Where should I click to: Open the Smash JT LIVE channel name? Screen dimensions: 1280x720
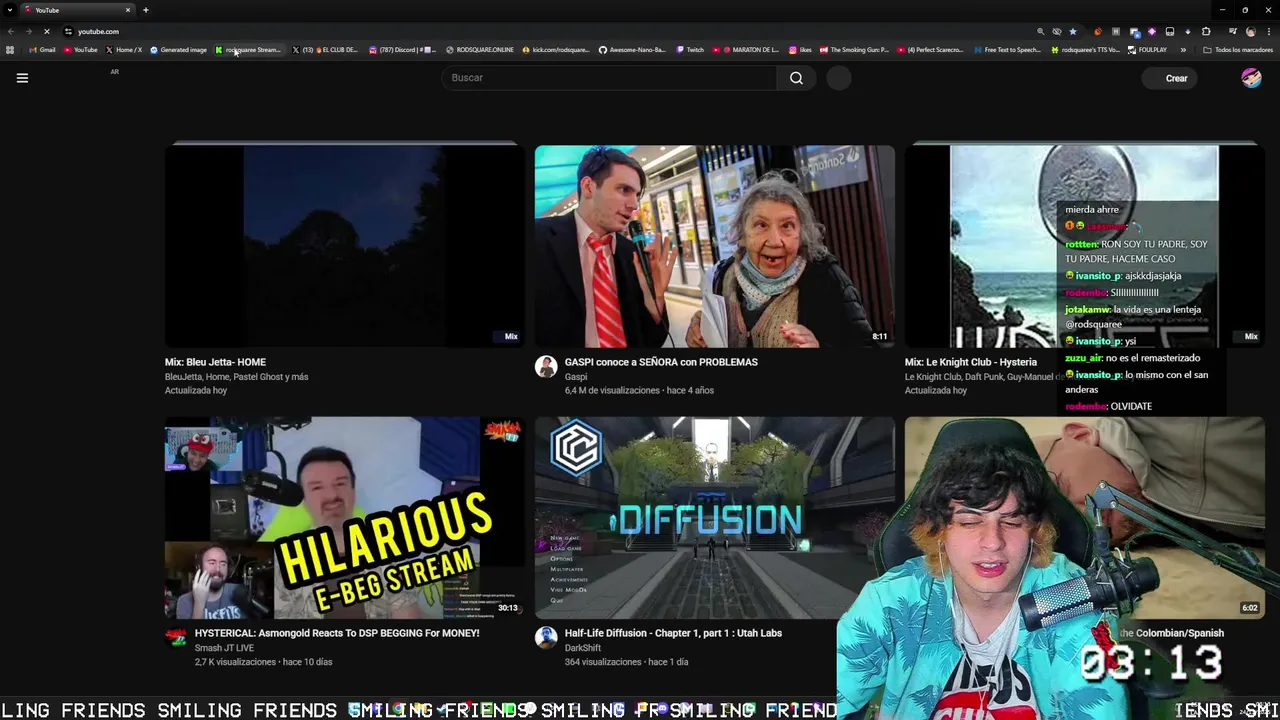pyautogui.click(x=224, y=648)
